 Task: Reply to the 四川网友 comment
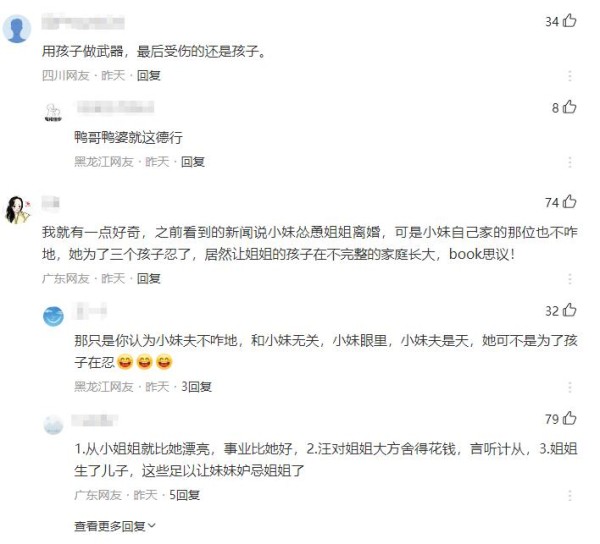[148, 75]
